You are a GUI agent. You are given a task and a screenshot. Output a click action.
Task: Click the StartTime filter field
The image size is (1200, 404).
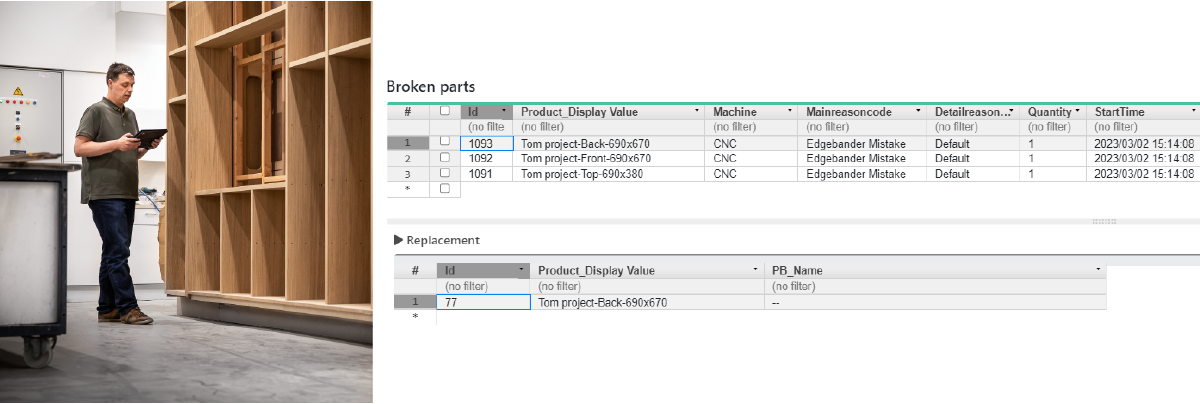(1140, 127)
